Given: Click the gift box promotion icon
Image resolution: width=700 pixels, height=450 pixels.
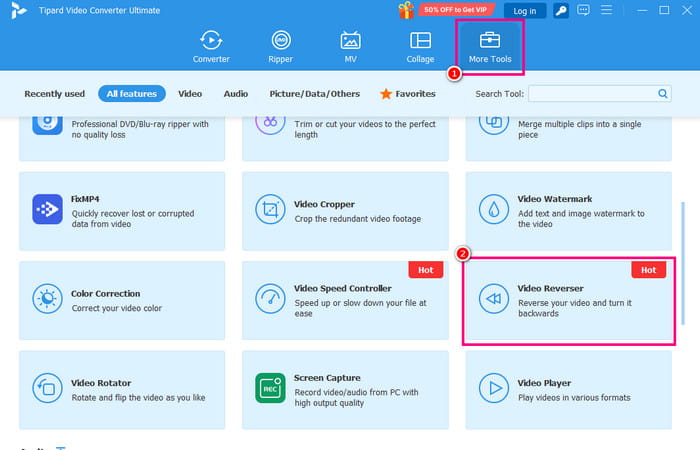Looking at the screenshot, I should coord(406,10).
